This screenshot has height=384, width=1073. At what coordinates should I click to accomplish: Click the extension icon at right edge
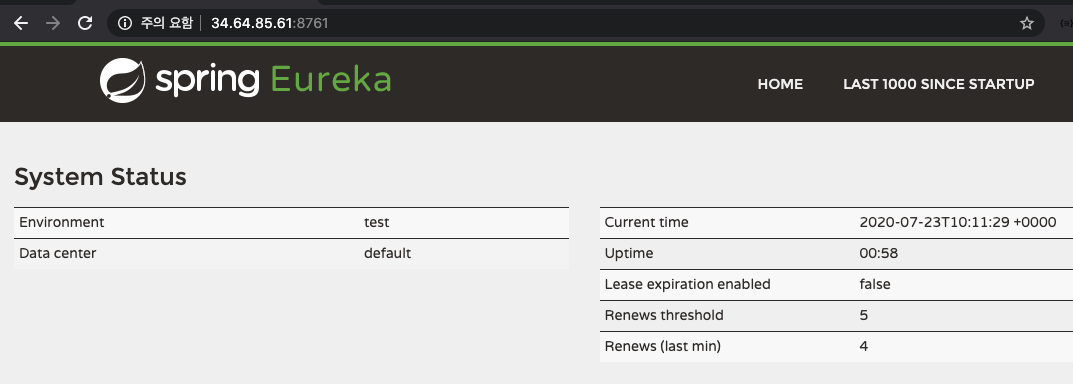click(1065, 23)
